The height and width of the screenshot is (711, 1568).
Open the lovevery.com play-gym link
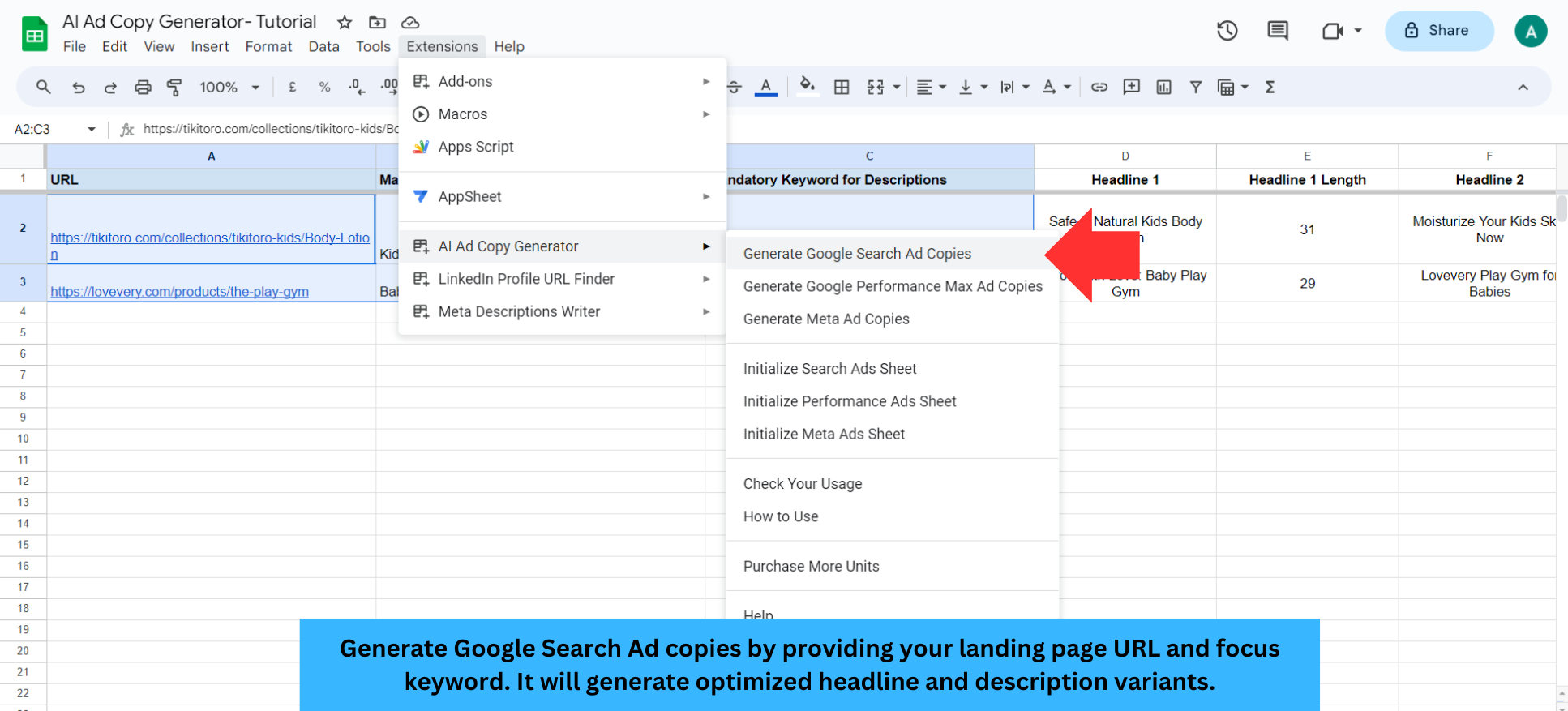click(x=179, y=292)
